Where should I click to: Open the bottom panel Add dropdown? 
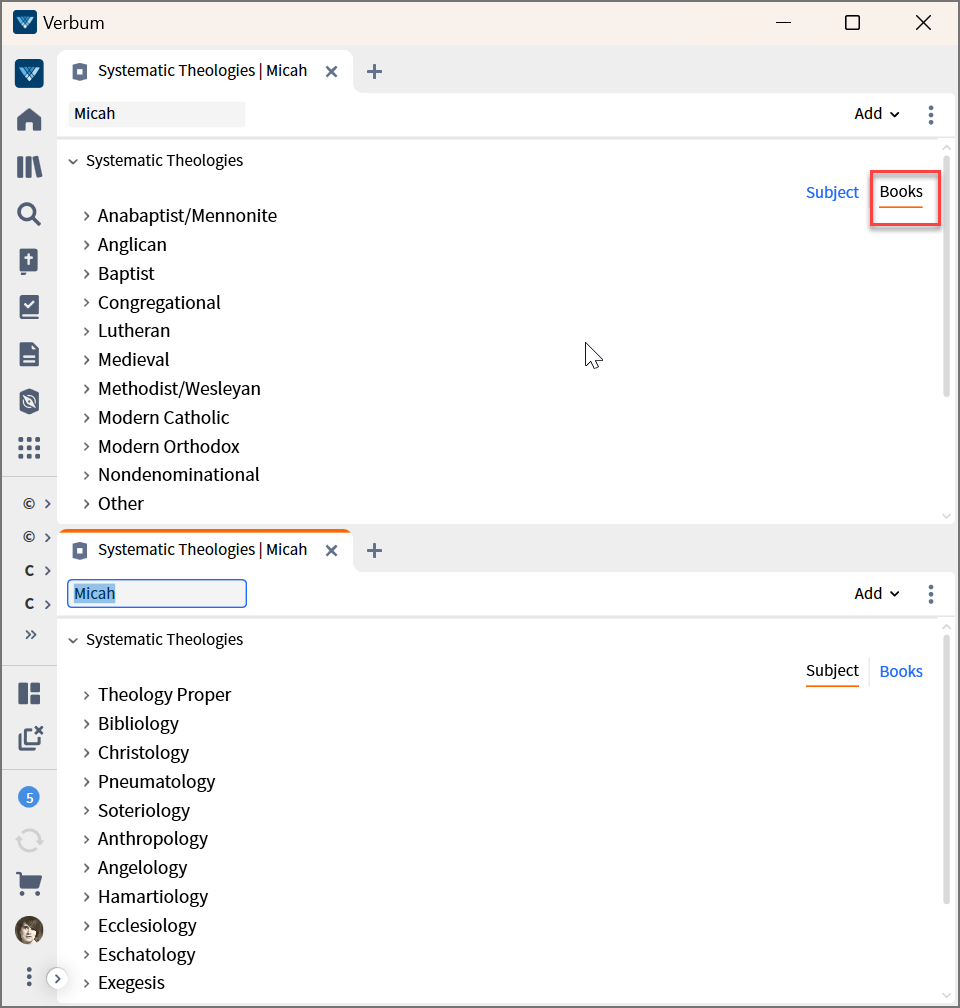coord(876,593)
